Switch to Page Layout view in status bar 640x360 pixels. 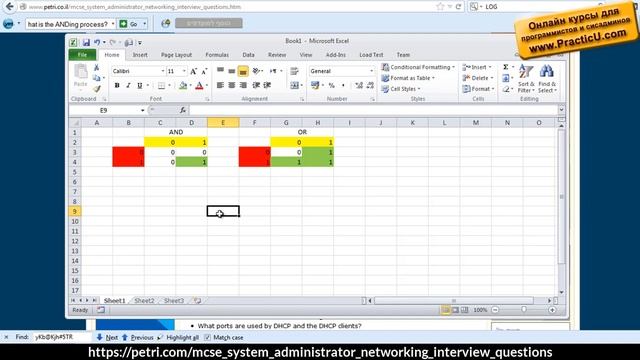[x=456, y=310]
